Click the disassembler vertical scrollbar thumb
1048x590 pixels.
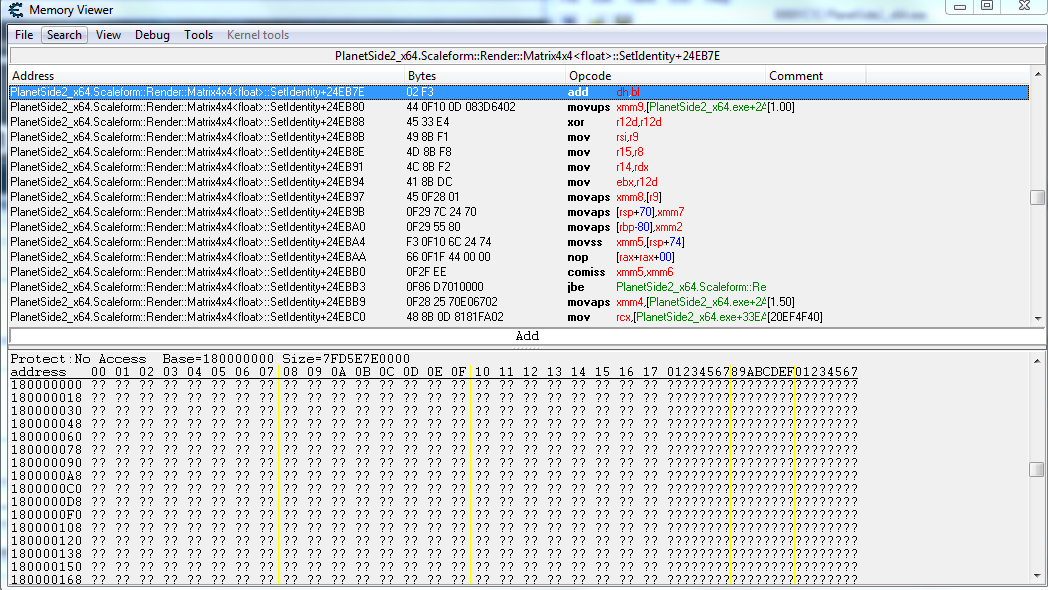1038,198
